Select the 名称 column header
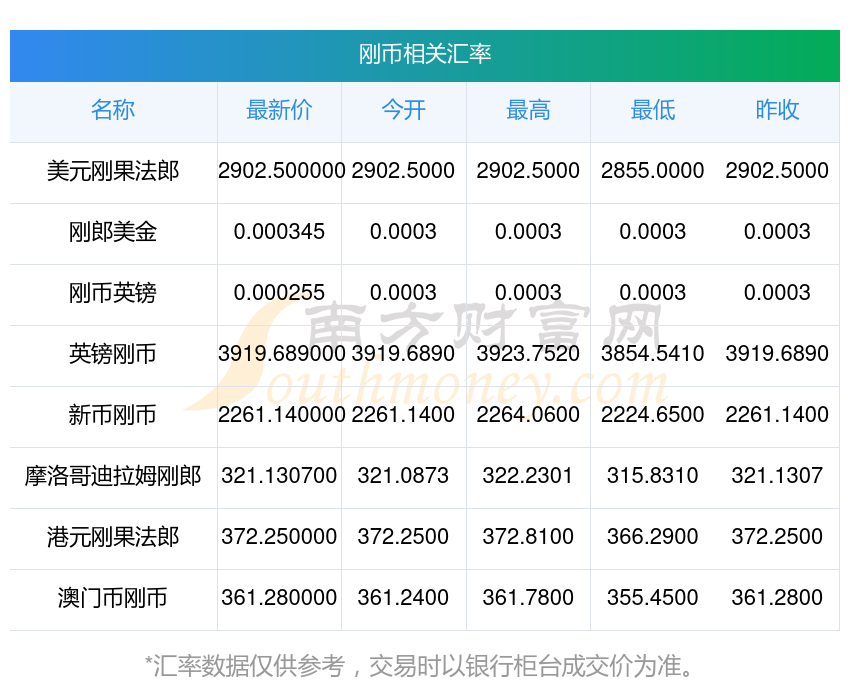 point(113,110)
